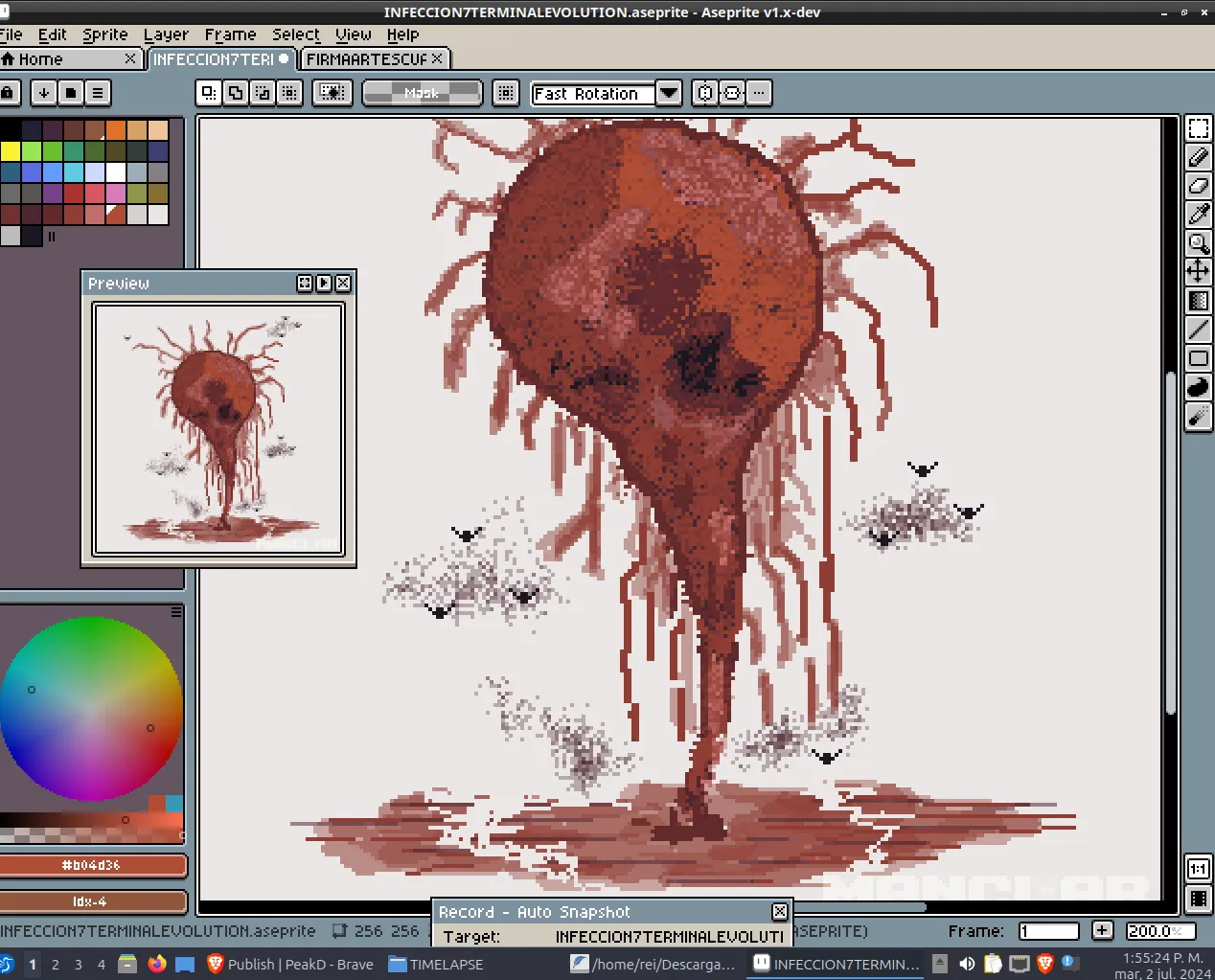Pick the yellow palette swatch

tap(11, 151)
